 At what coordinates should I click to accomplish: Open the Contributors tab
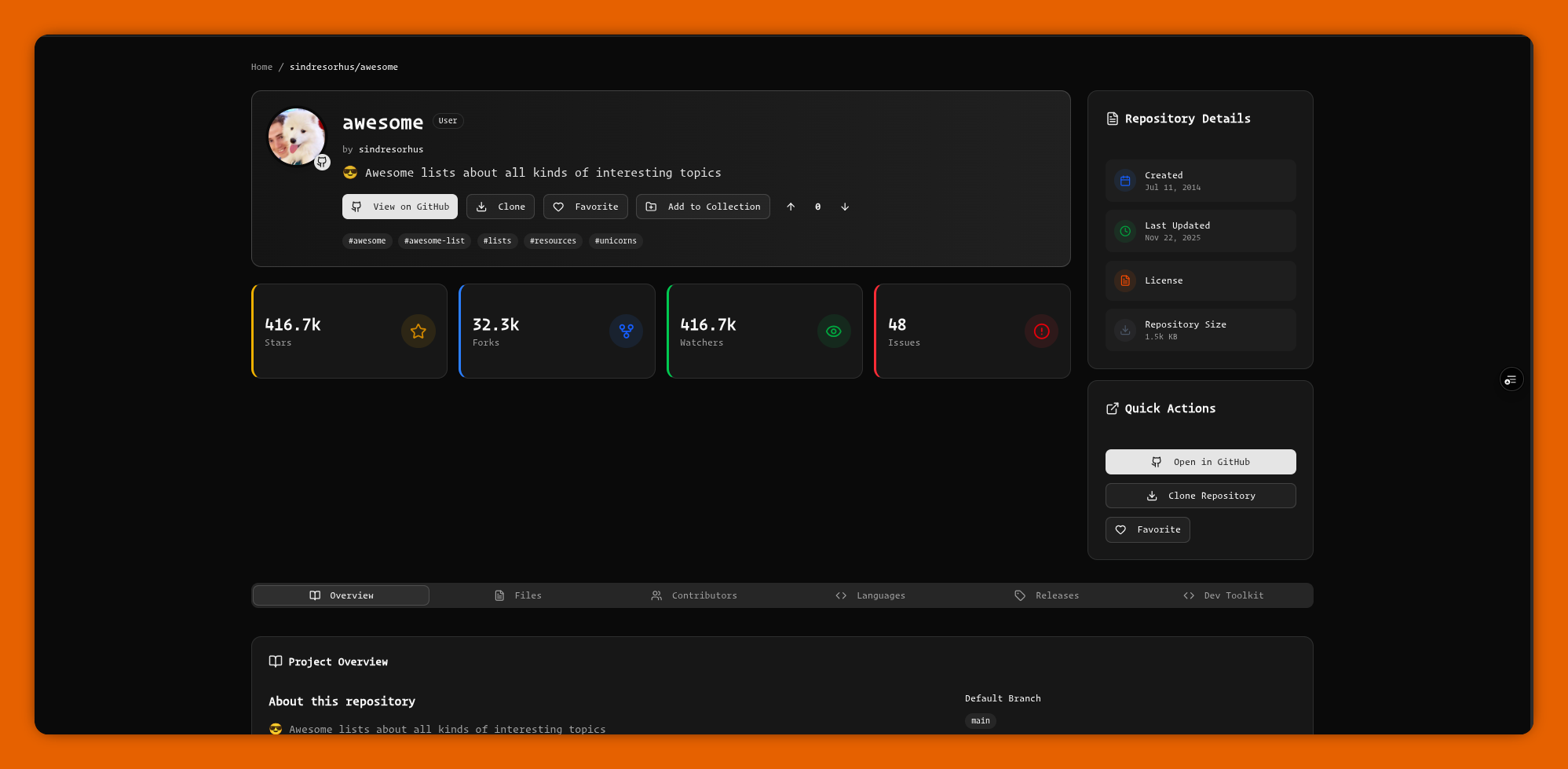pos(694,595)
